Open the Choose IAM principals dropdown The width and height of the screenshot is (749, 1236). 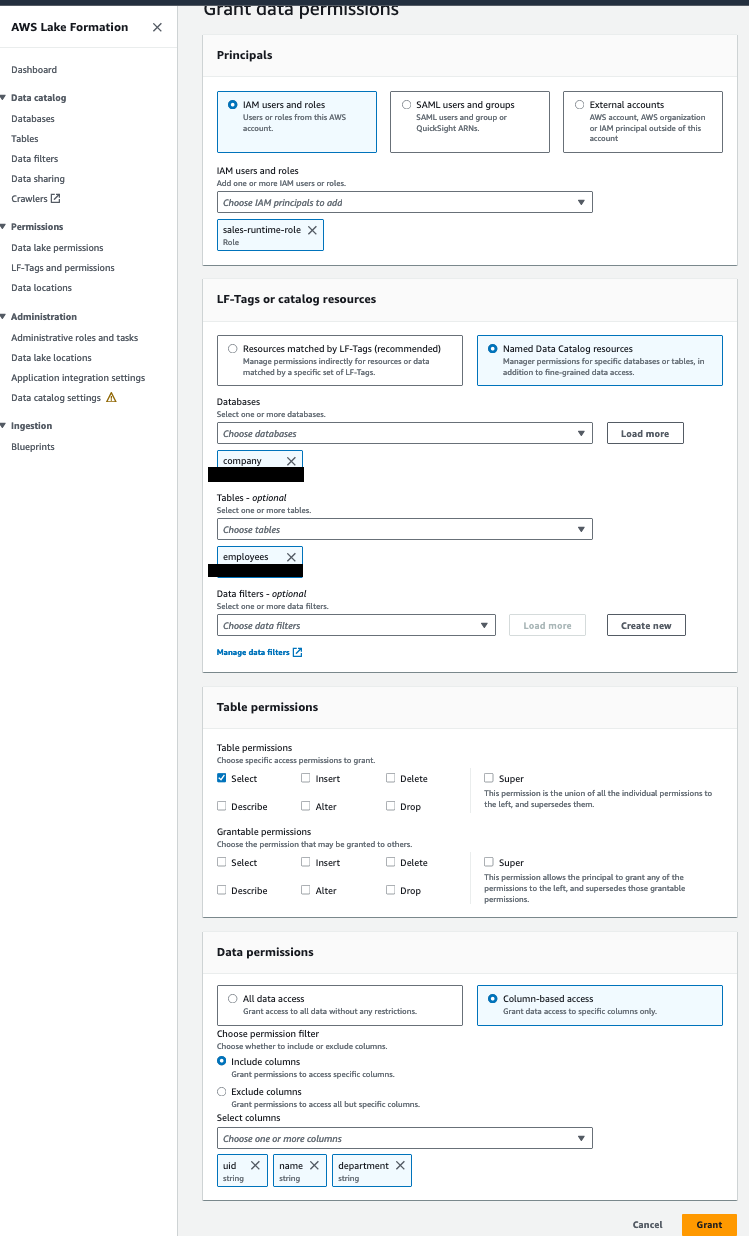(404, 201)
